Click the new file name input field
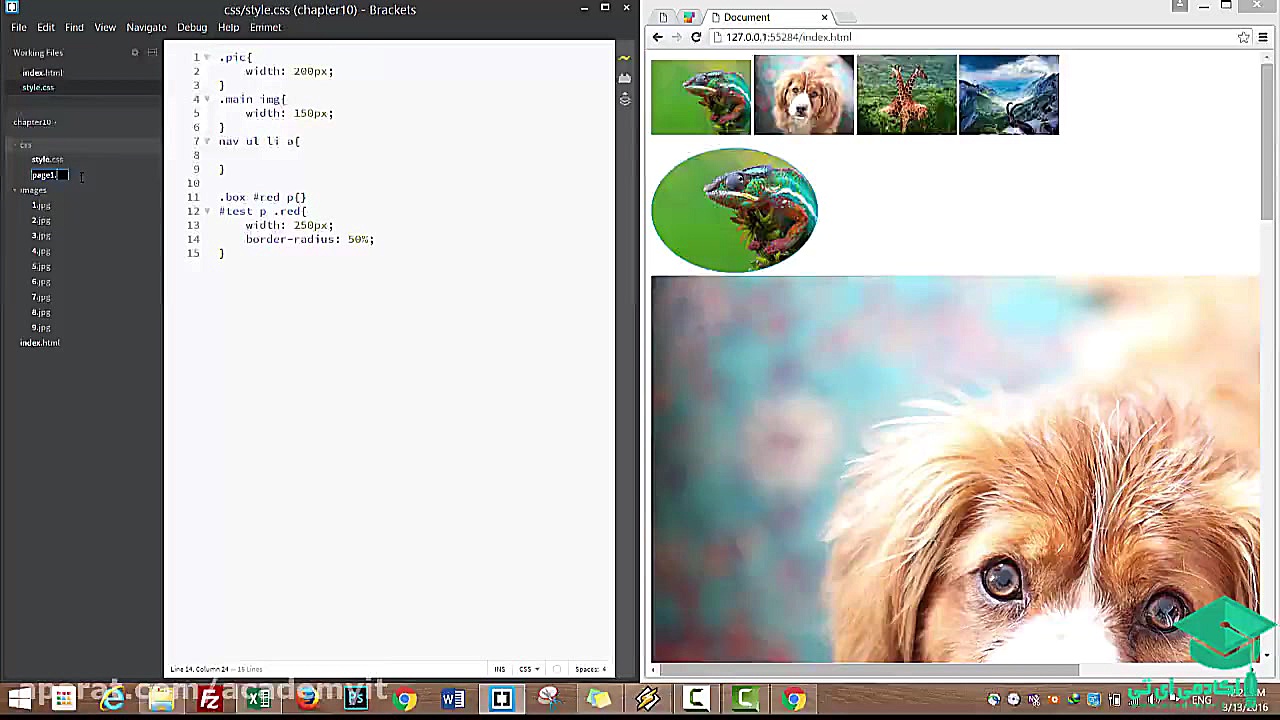Screen dimensions: 1280x720 pos(49,175)
